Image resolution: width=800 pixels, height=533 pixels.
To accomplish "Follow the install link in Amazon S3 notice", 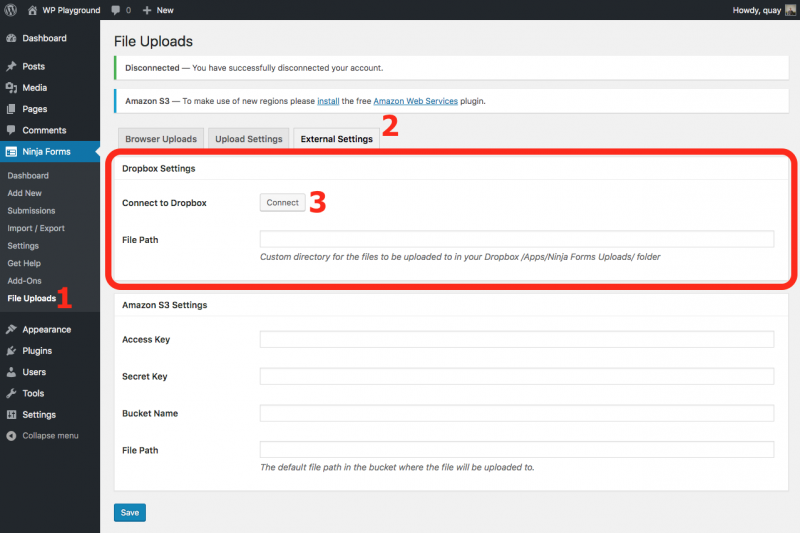I will point(328,101).
